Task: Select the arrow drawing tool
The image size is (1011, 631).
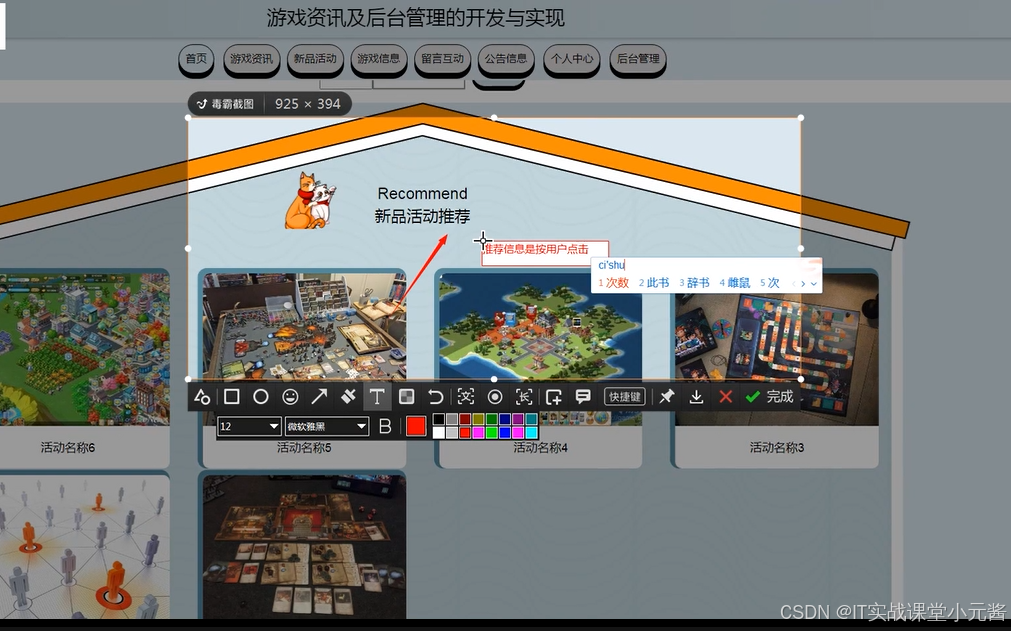Action: [319, 397]
